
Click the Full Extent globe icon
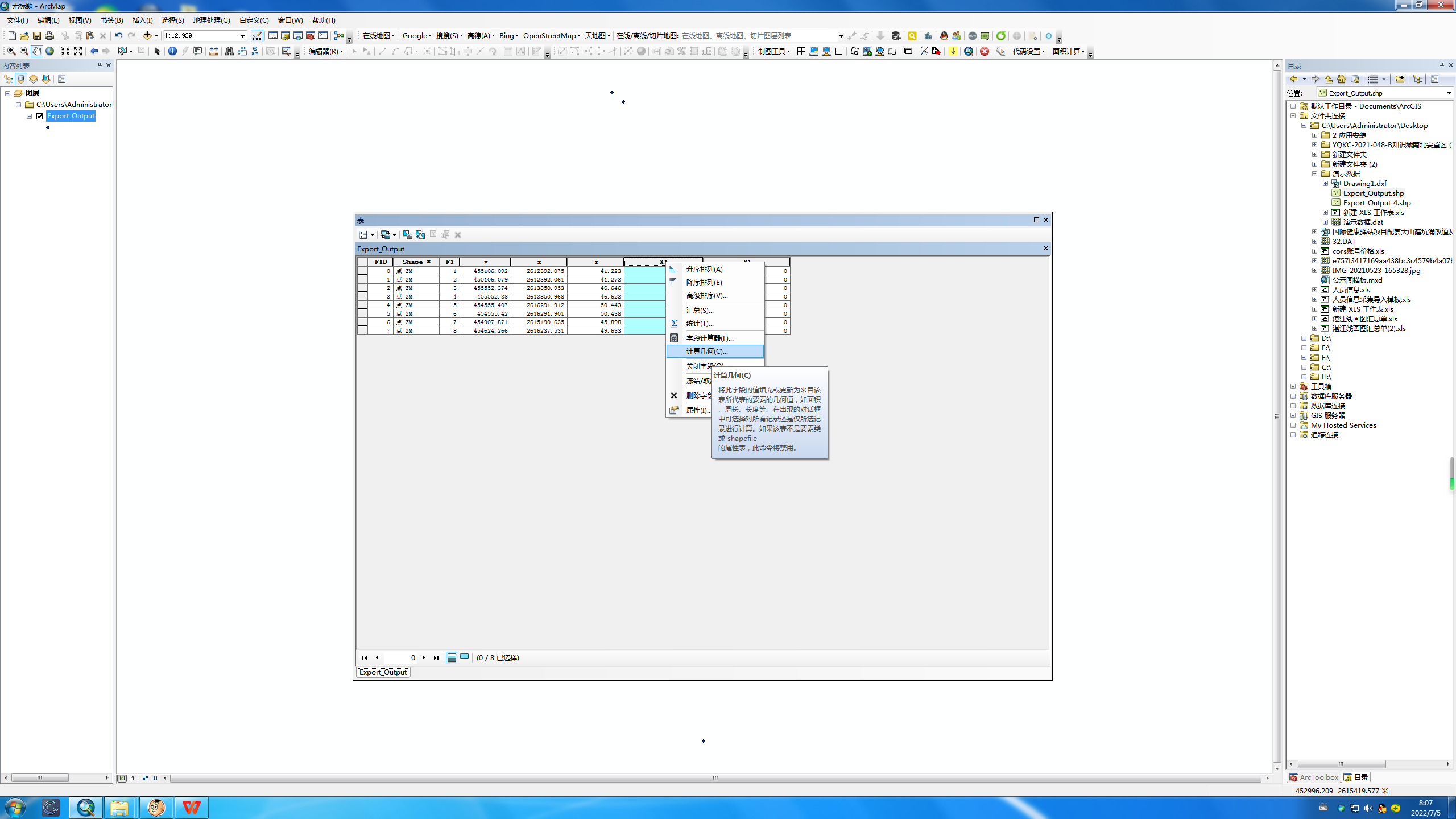click(x=49, y=51)
